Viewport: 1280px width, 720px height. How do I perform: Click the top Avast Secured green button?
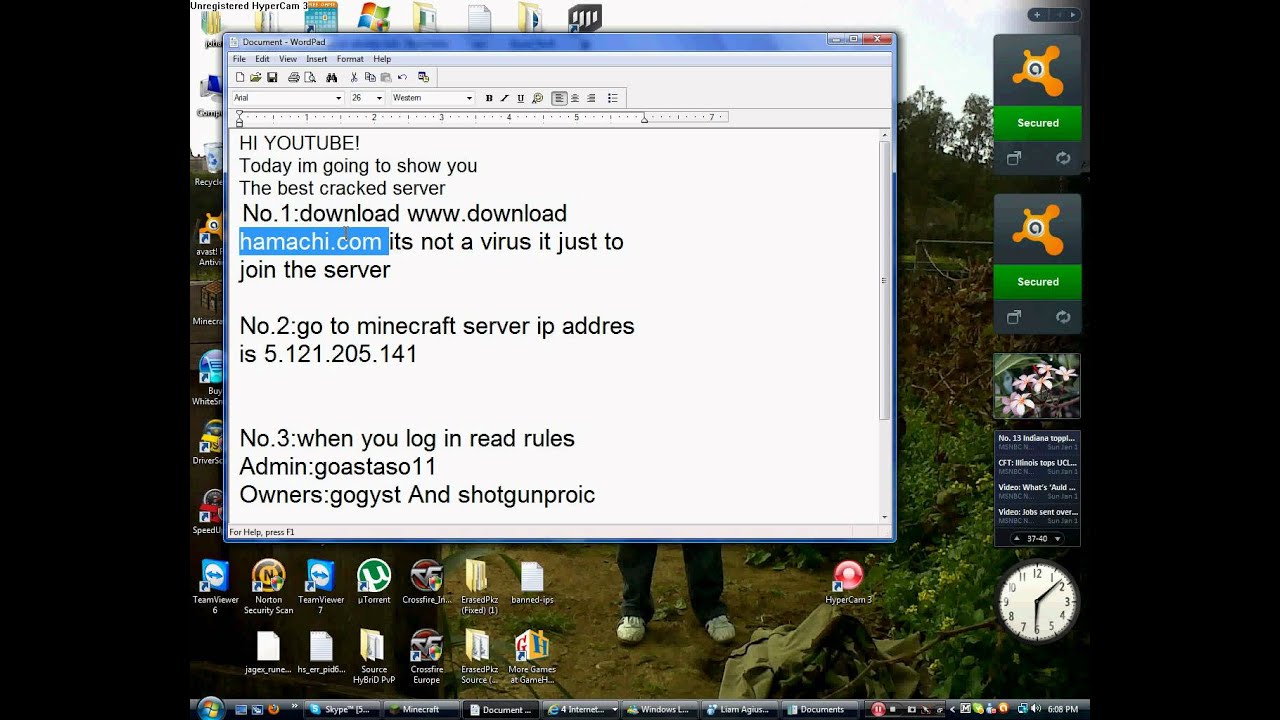coord(1037,123)
